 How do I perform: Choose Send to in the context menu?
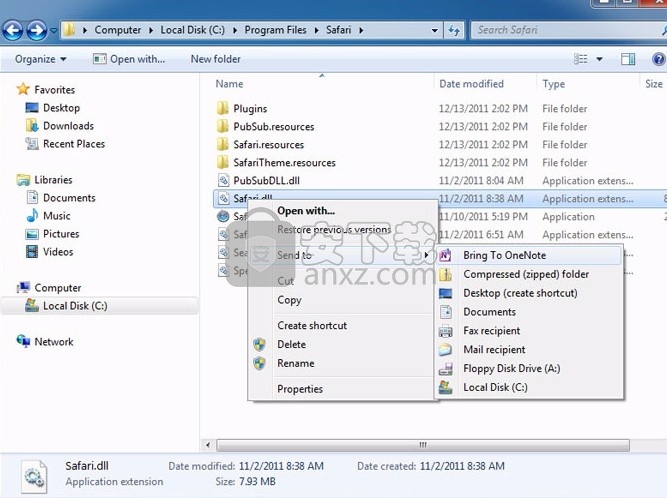click(294, 255)
